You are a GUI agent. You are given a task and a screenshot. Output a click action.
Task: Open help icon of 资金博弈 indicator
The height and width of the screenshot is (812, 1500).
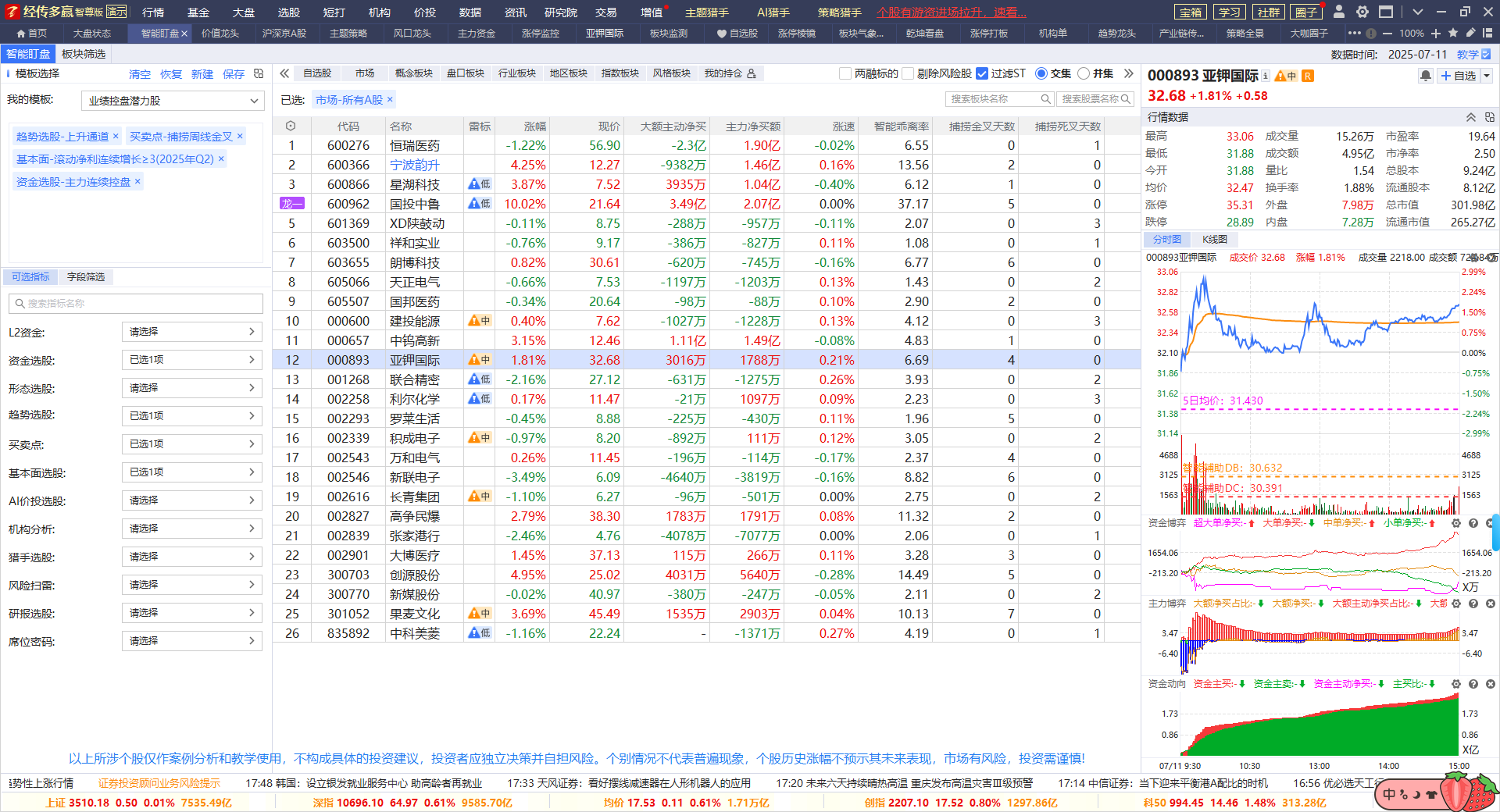point(1473,523)
